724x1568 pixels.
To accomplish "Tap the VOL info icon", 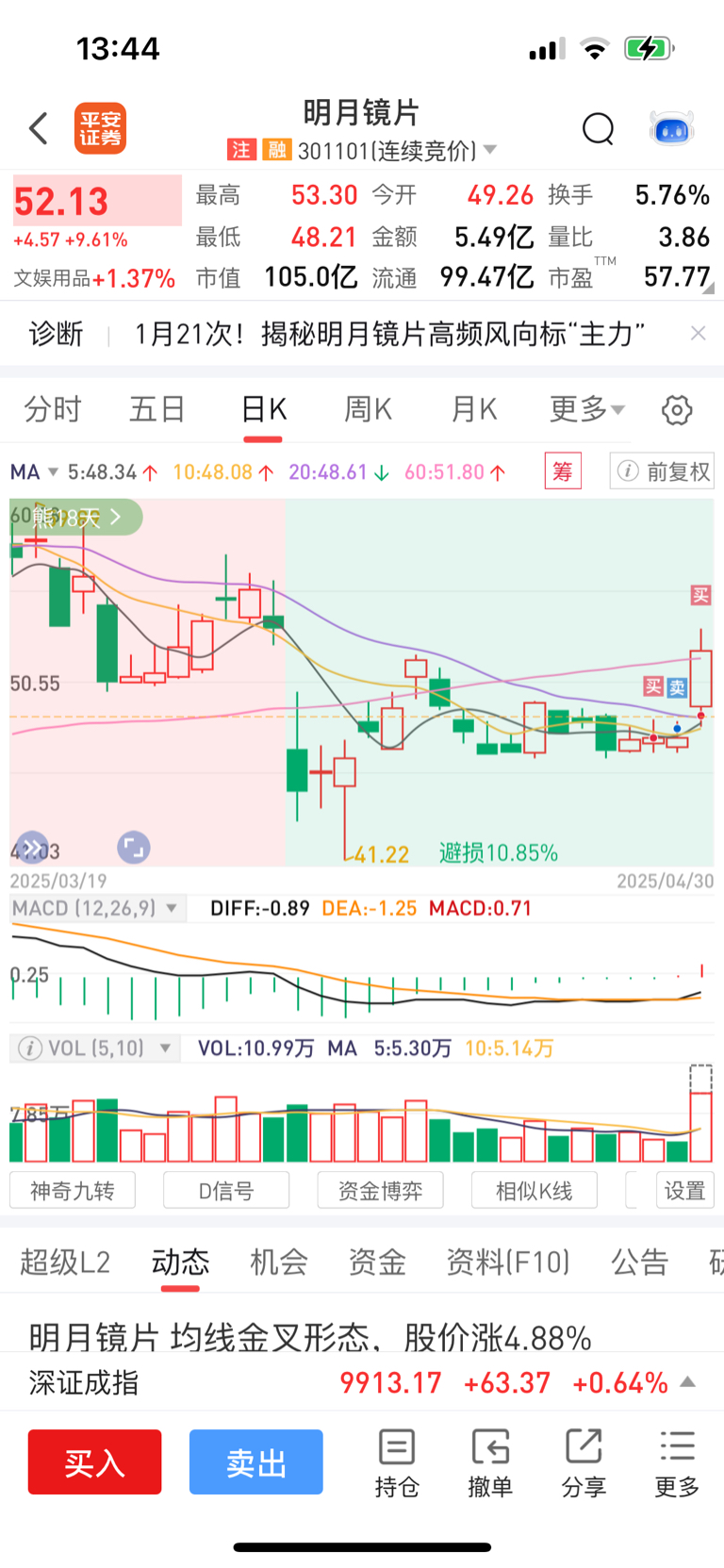I will coord(30,1048).
